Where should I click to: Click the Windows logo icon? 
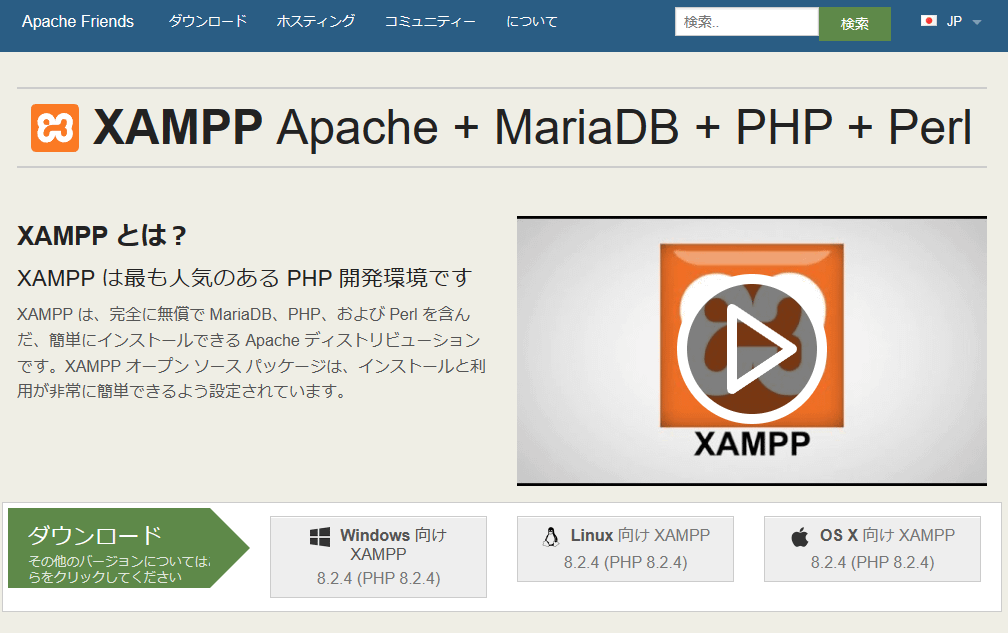coord(320,537)
